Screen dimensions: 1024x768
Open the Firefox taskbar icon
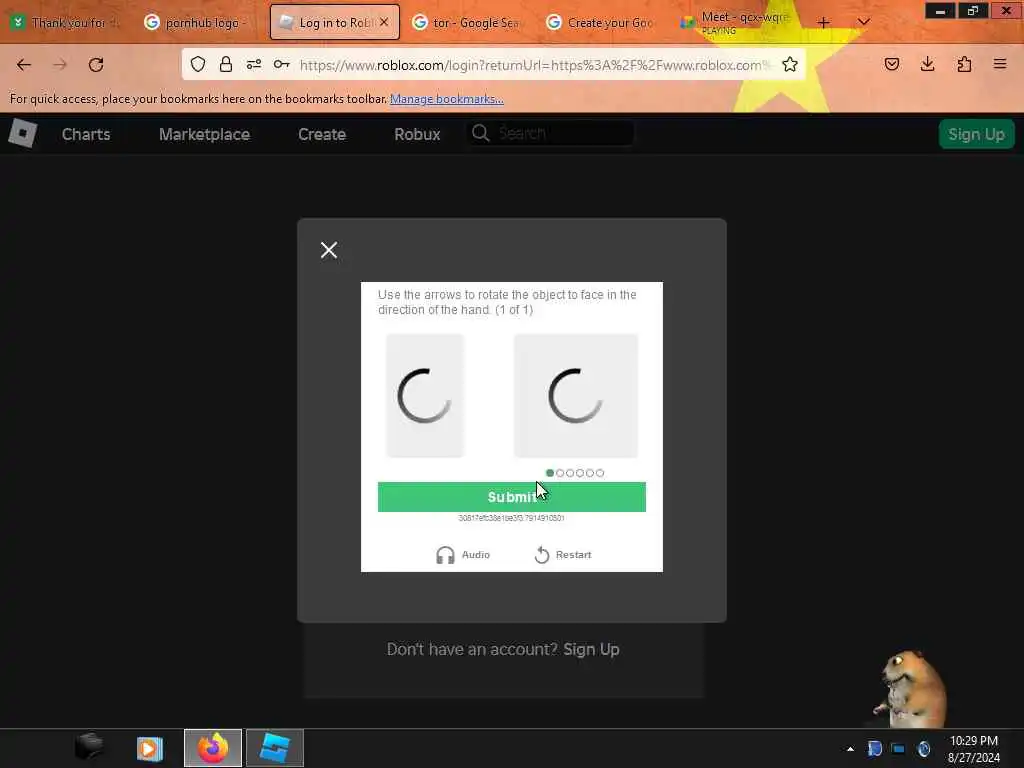point(213,748)
